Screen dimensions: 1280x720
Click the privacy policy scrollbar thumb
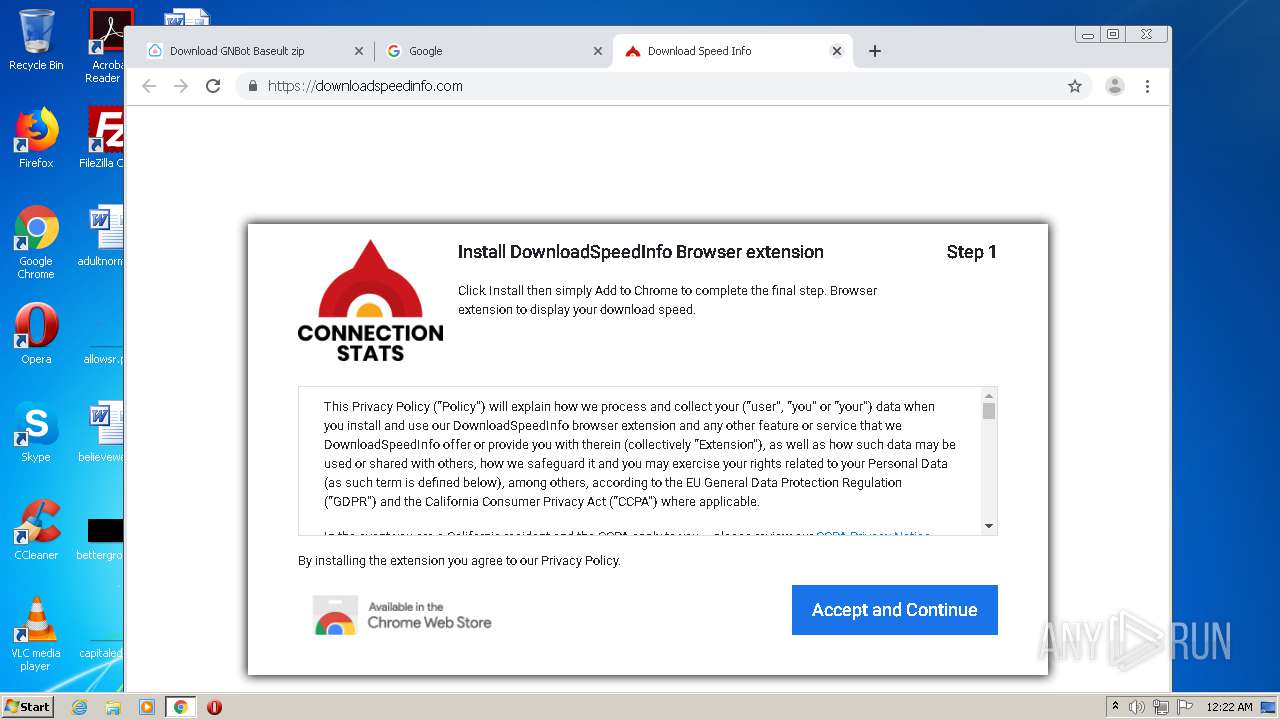point(989,411)
